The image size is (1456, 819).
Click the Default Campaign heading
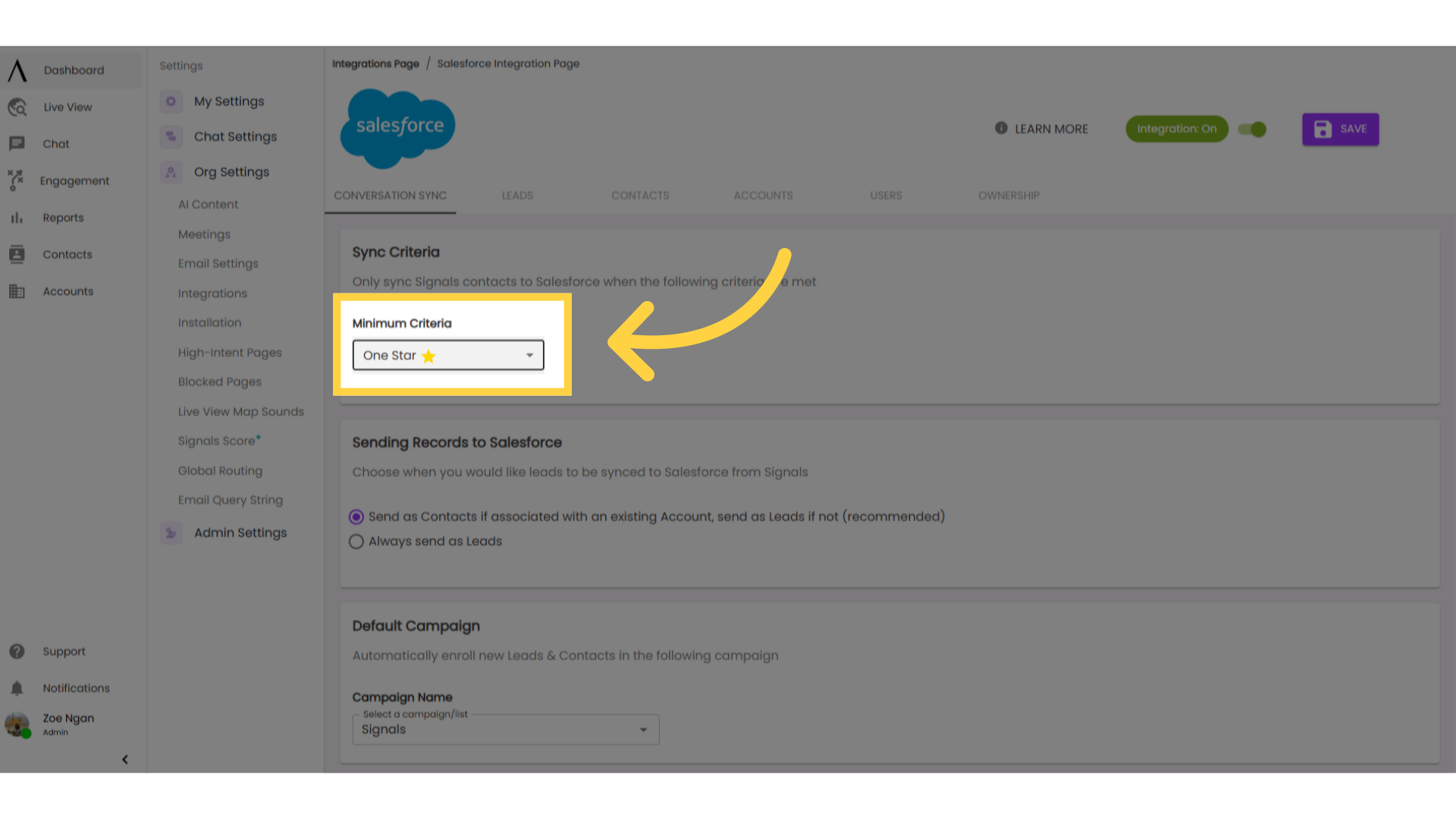416,626
